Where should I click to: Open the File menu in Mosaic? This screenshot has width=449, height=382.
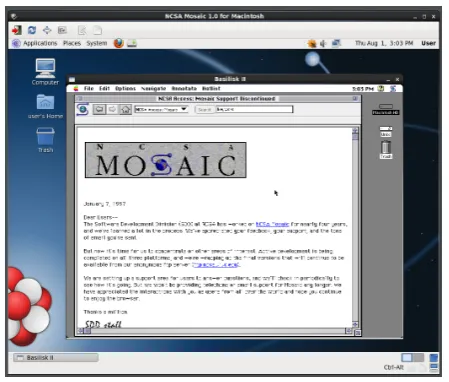(89, 89)
